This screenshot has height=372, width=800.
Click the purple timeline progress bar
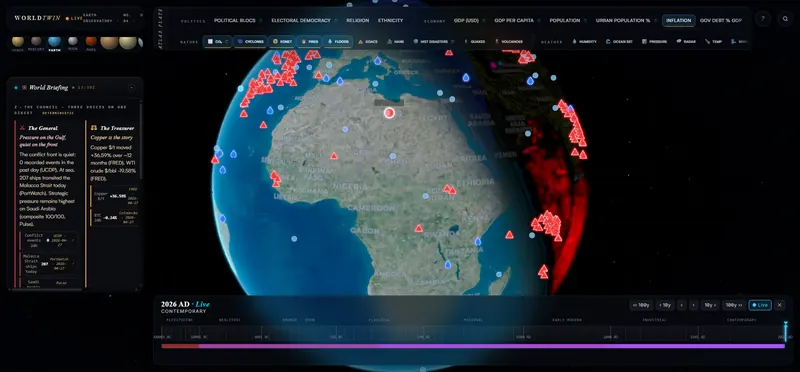(492, 346)
